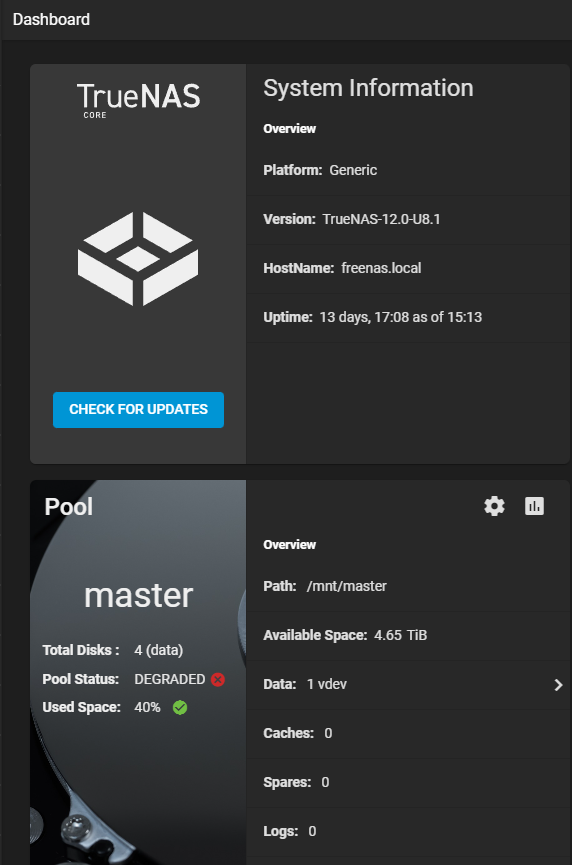
Task: Open pool reports chart icon
Action: pos(534,506)
